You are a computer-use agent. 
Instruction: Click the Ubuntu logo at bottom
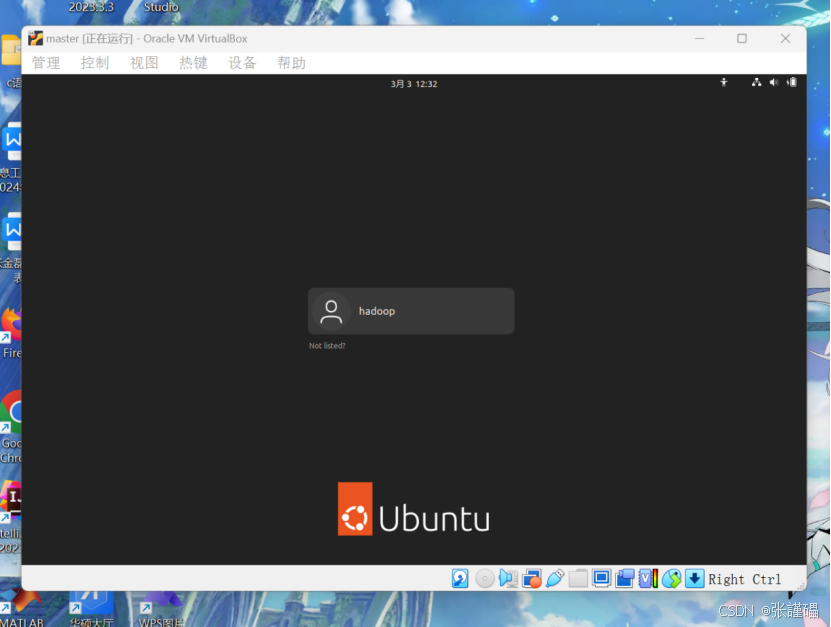(x=413, y=509)
